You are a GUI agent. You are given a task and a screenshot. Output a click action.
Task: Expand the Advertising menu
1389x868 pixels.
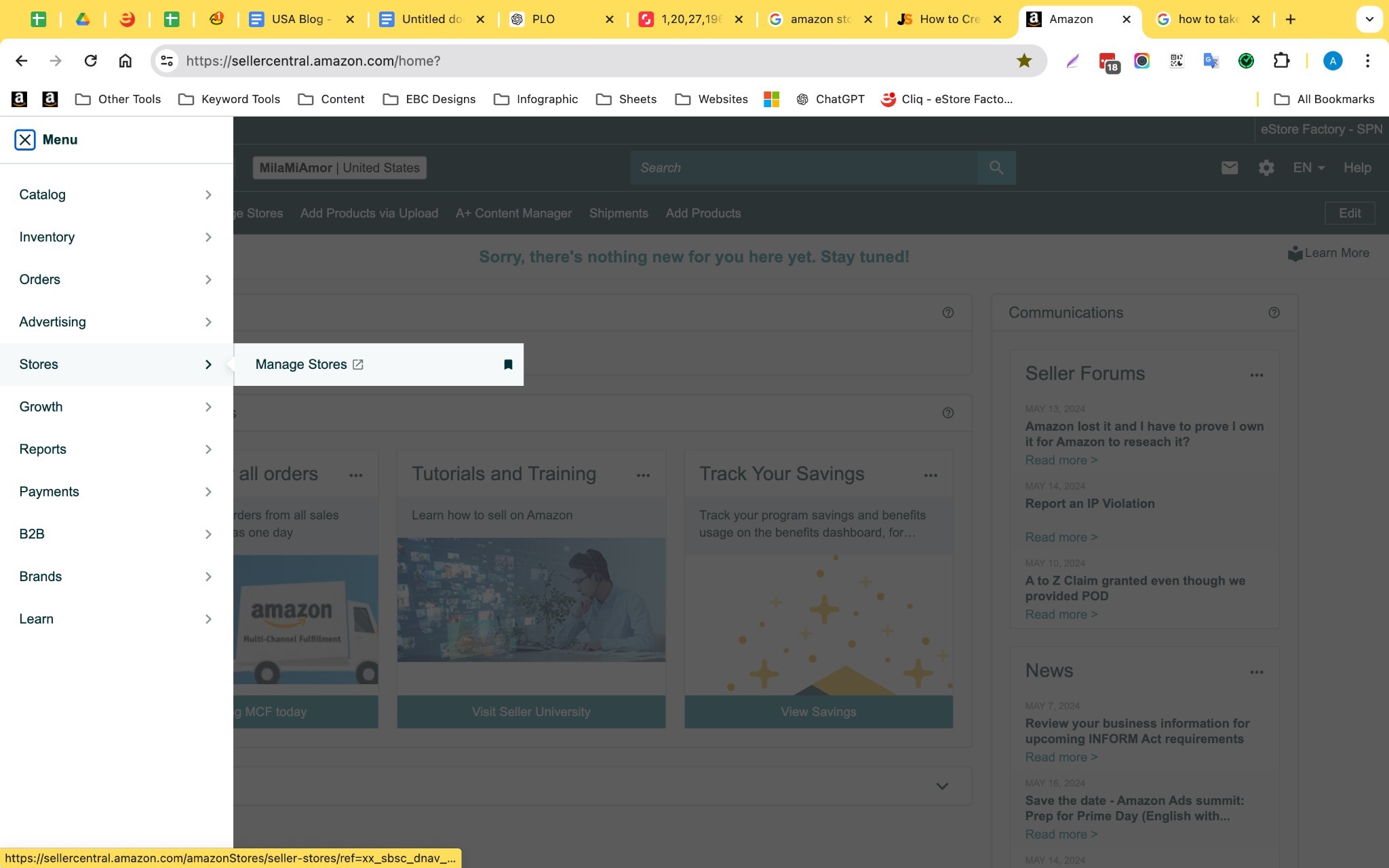[x=117, y=322]
